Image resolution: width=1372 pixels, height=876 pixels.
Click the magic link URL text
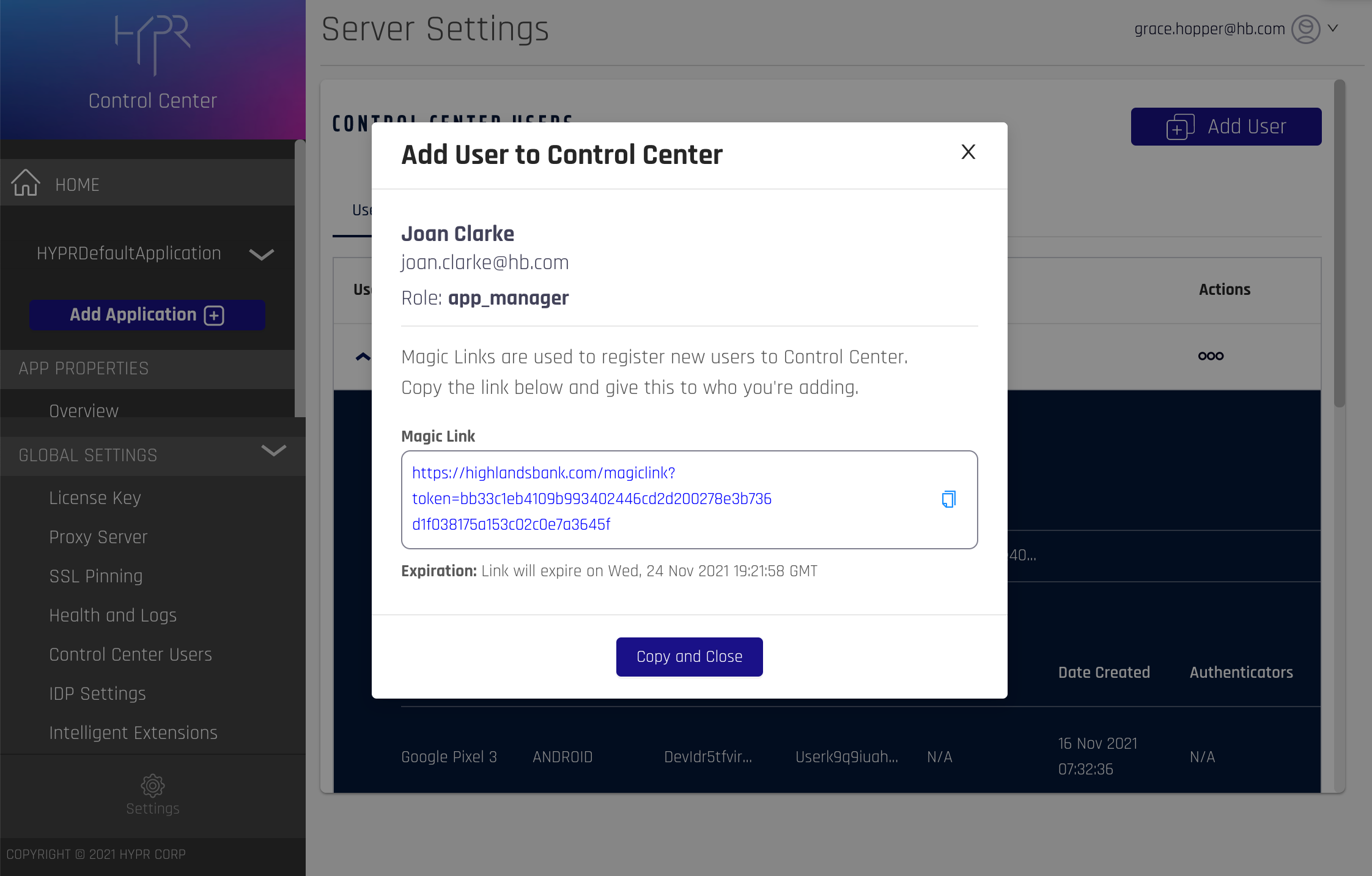coord(591,499)
